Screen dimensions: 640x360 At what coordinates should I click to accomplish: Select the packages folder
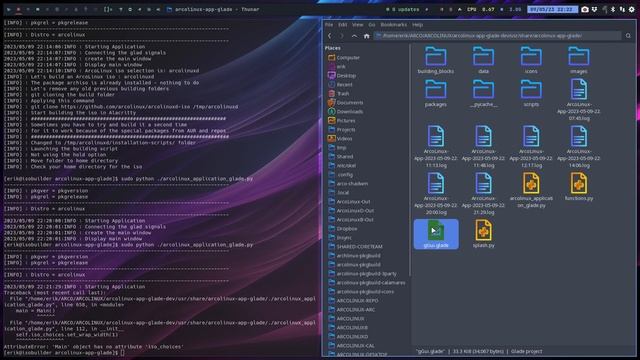tap(436, 93)
